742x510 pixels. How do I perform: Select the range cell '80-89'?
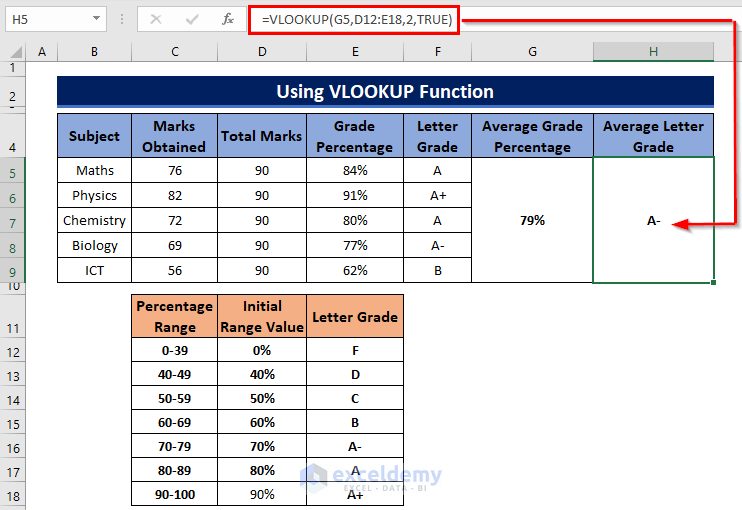[174, 471]
